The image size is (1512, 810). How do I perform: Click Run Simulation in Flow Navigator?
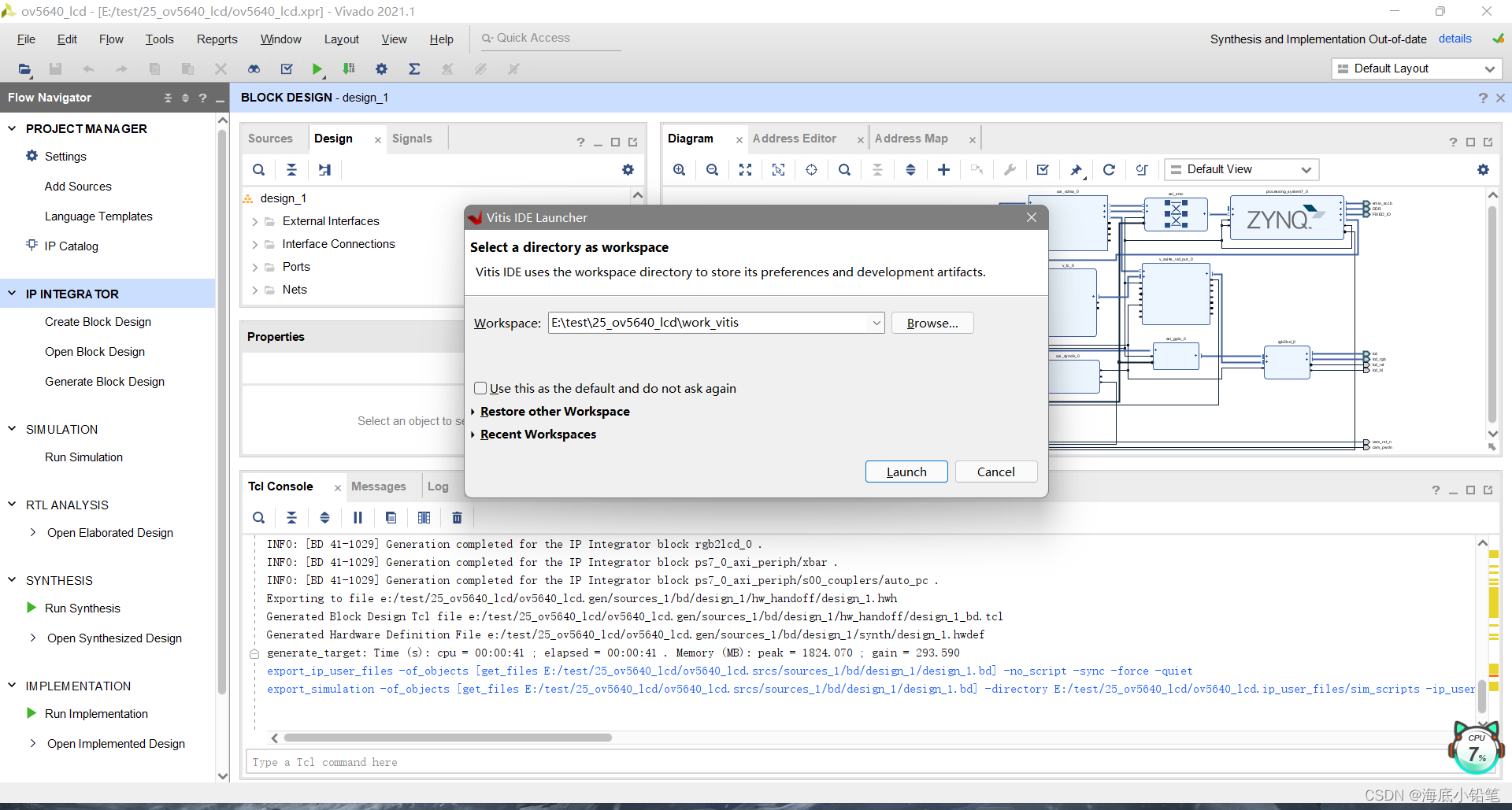[x=83, y=457]
